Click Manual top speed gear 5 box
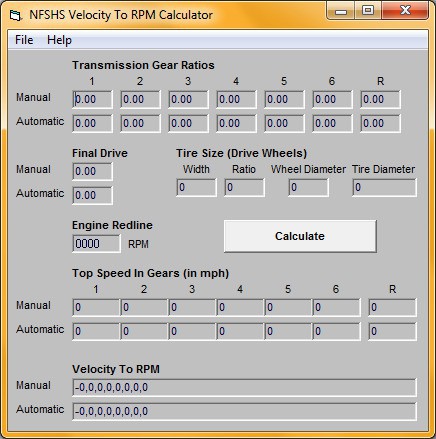Viewport: 436px width, 439px height. (288, 307)
